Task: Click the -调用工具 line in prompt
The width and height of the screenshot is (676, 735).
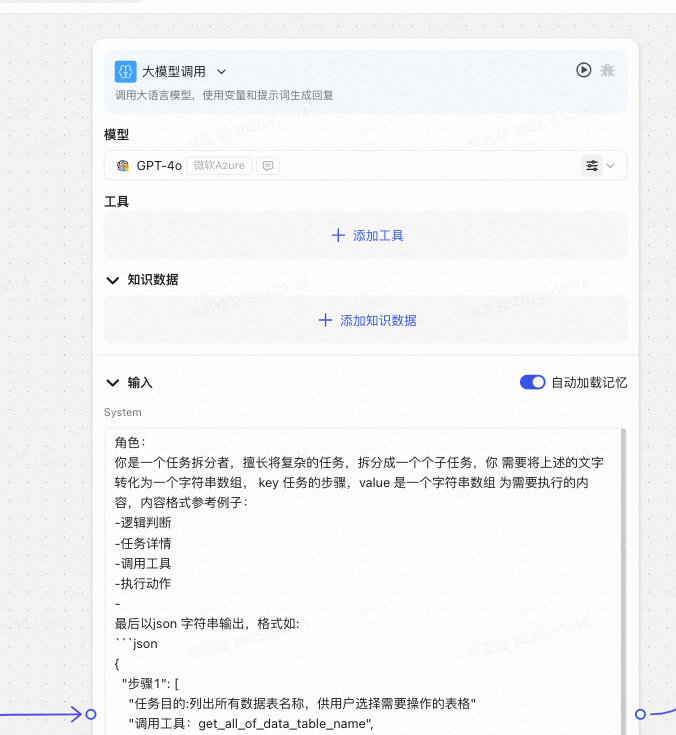Action: click(143, 563)
